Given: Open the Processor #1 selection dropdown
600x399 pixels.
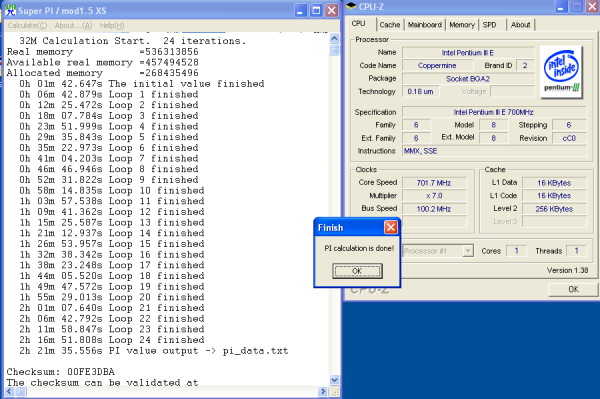Looking at the screenshot, I should (467, 251).
